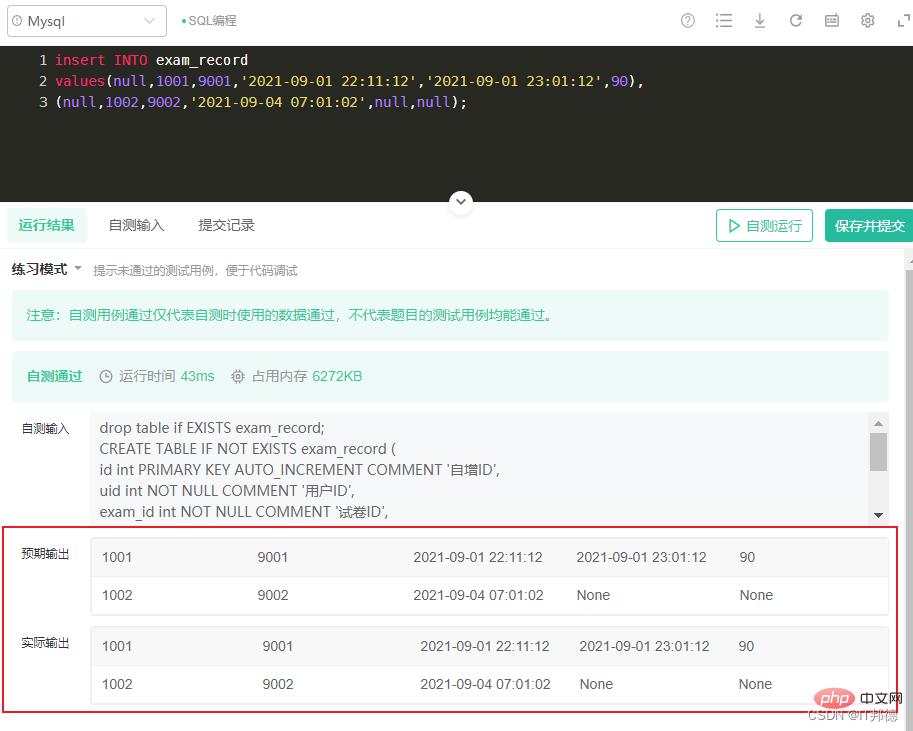
Task: Collapse the editor with the chevron handle
Action: [x=461, y=202]
